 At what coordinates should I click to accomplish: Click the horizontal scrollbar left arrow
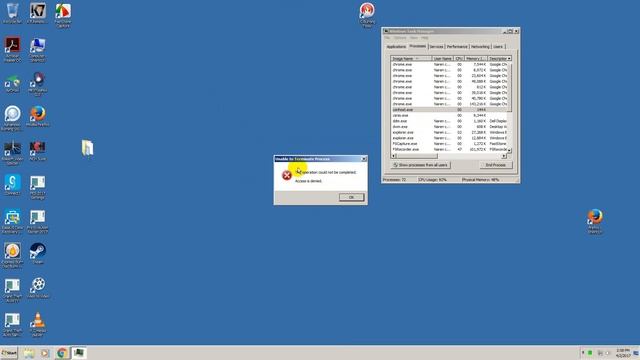click(x=393, y=156)
